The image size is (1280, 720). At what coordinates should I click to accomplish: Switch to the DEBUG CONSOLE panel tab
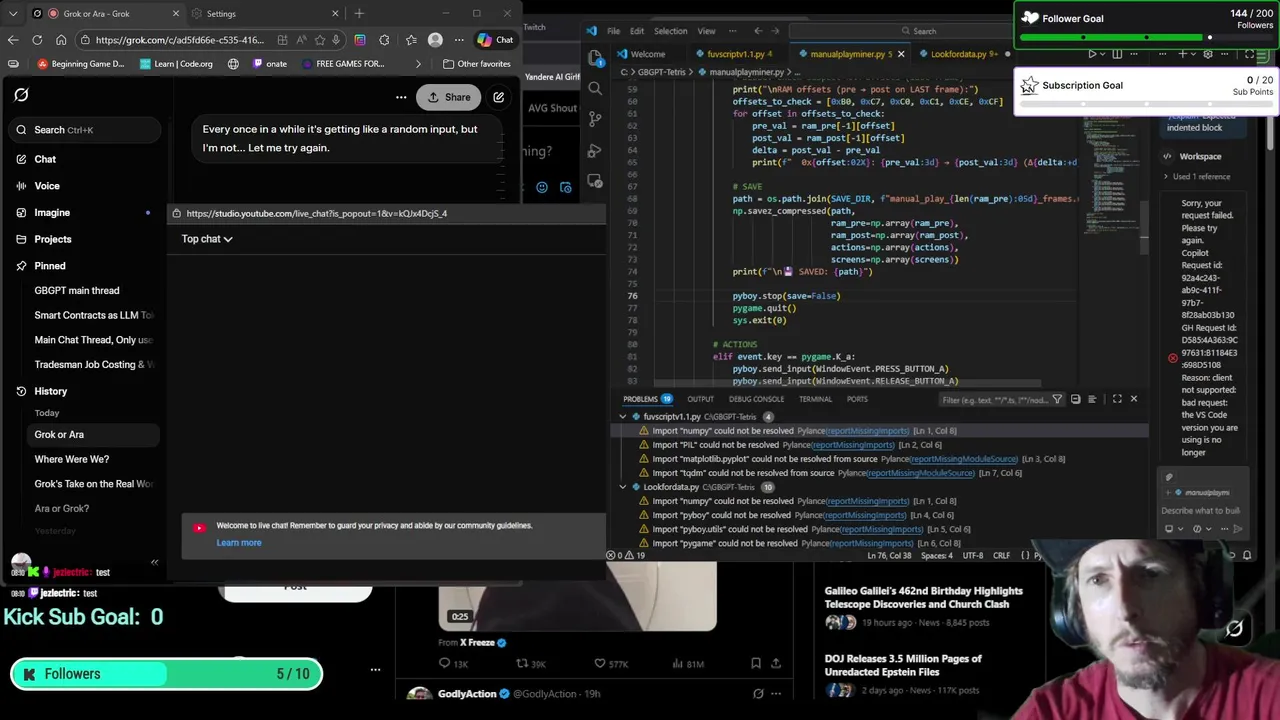click(756, 399)
